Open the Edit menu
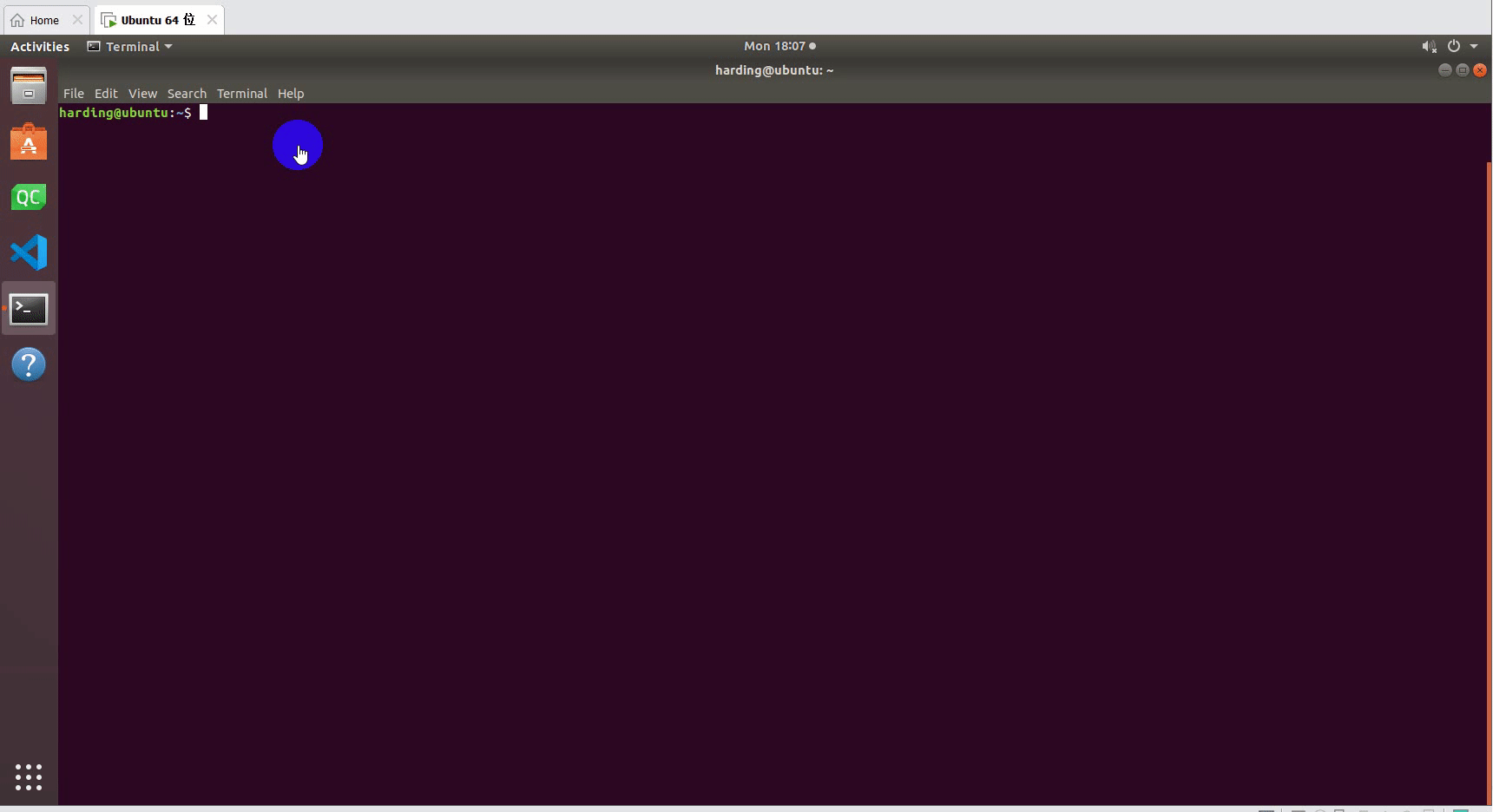This screenshot has width=1493, height=812. [x=106, y=94]
